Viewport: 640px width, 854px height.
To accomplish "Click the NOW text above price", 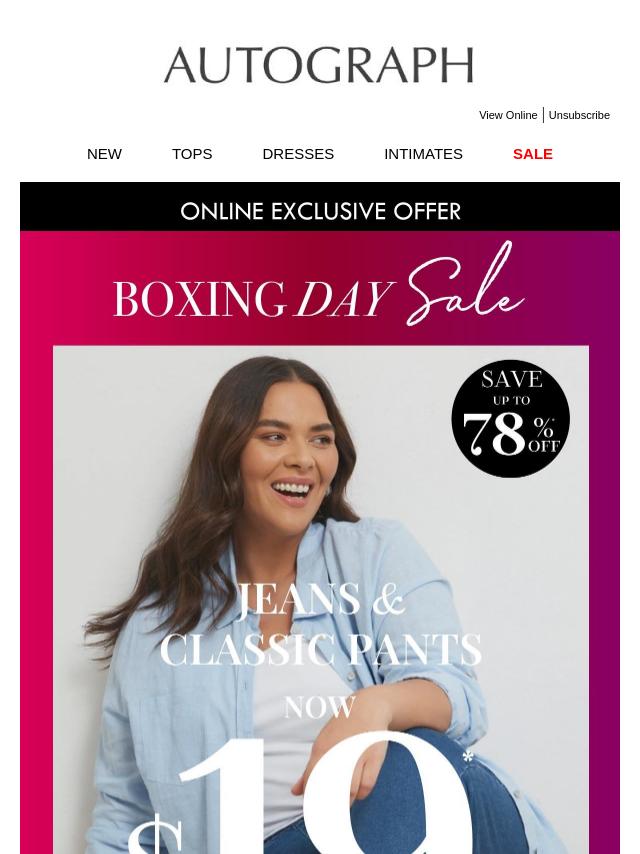I will (x=320, y=707).
